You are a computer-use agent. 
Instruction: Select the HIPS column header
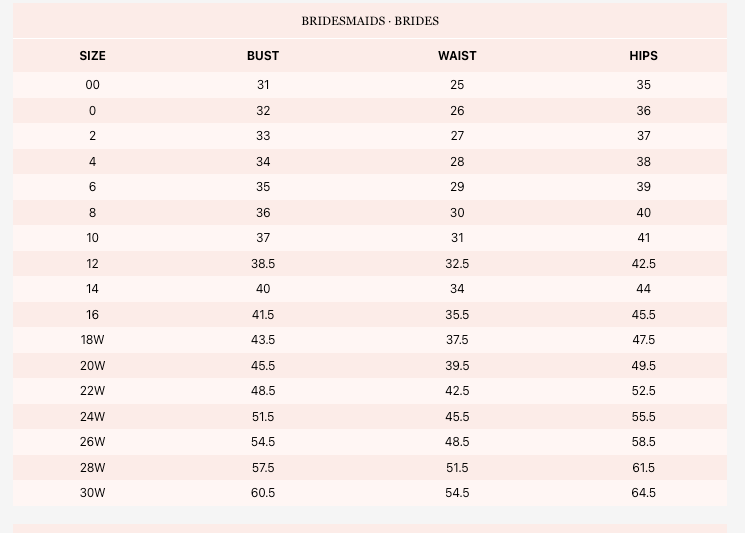(x=643, y=56)
